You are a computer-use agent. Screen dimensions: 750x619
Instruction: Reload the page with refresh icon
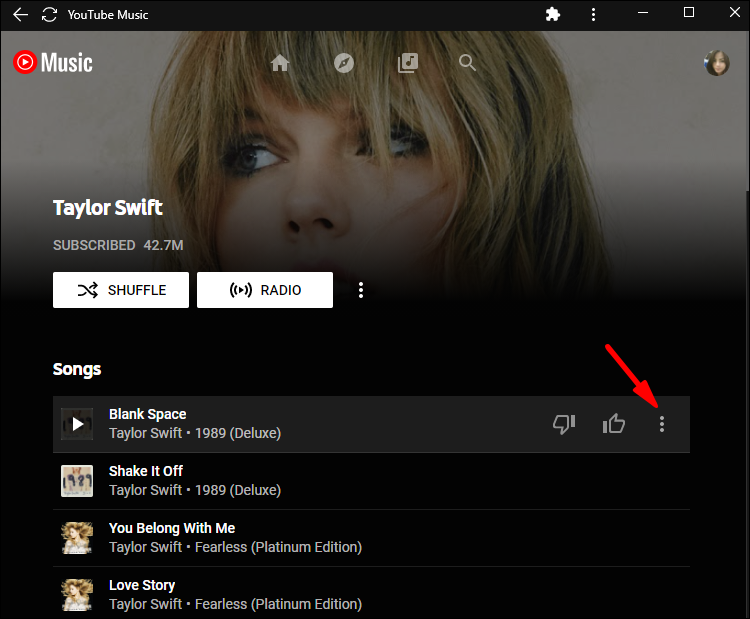pyautogui.click(x=49, y=15)
